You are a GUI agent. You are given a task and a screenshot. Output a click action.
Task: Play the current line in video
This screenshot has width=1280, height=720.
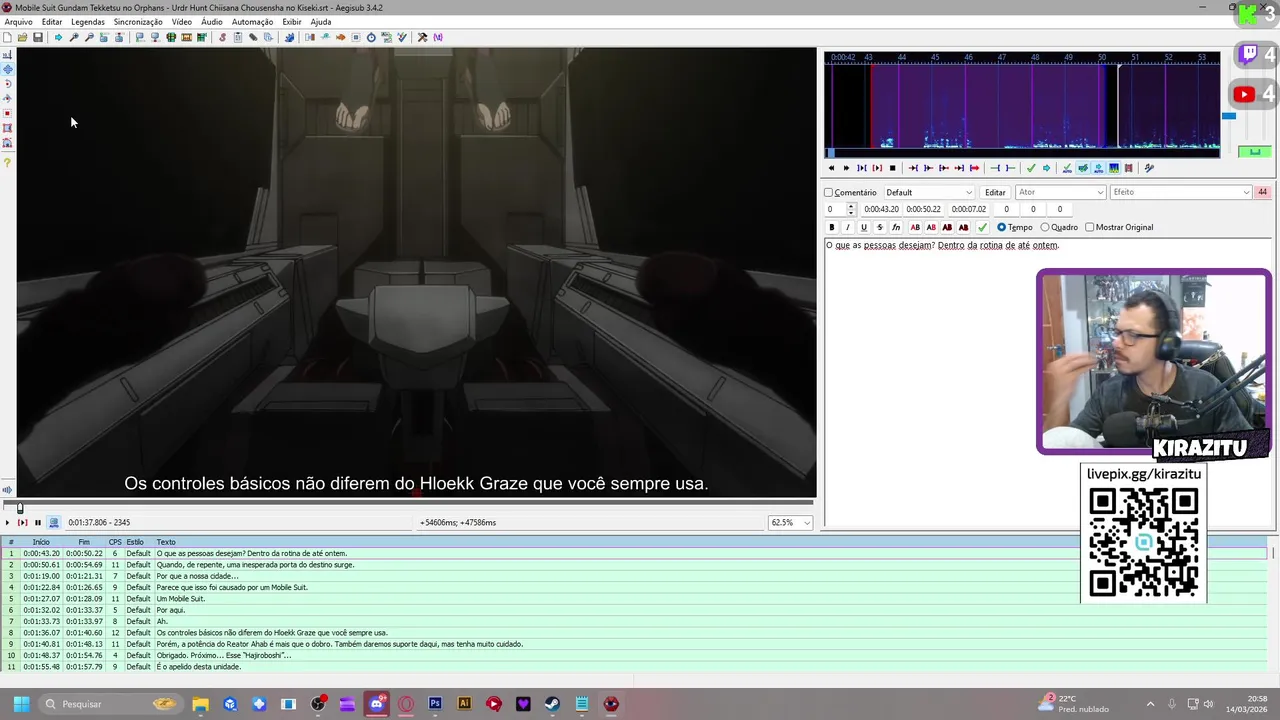click(22, 522)
